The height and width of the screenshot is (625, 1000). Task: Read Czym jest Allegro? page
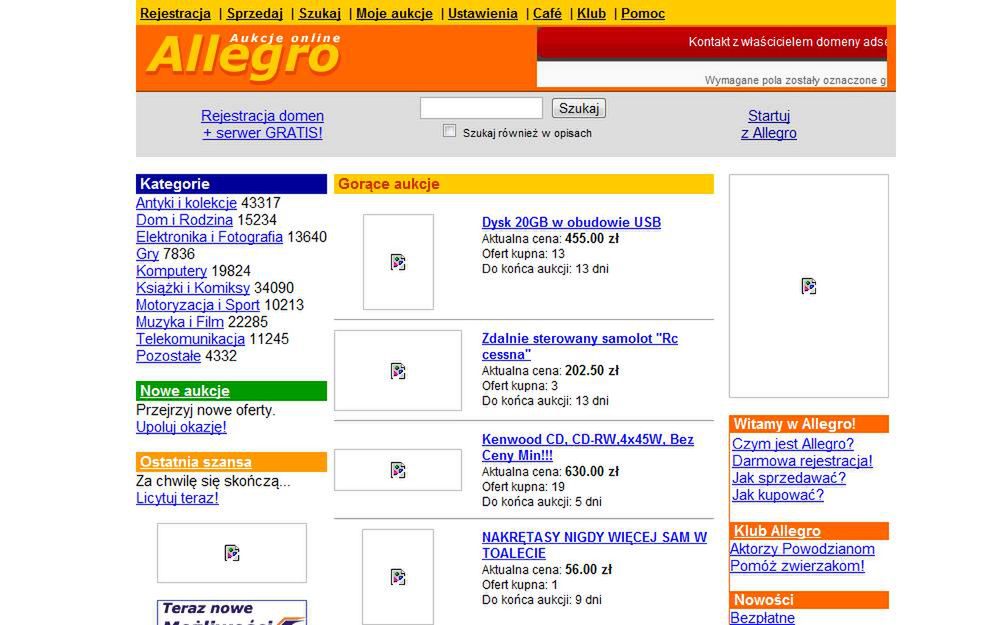pyautogui.click(x=793, y=444)
